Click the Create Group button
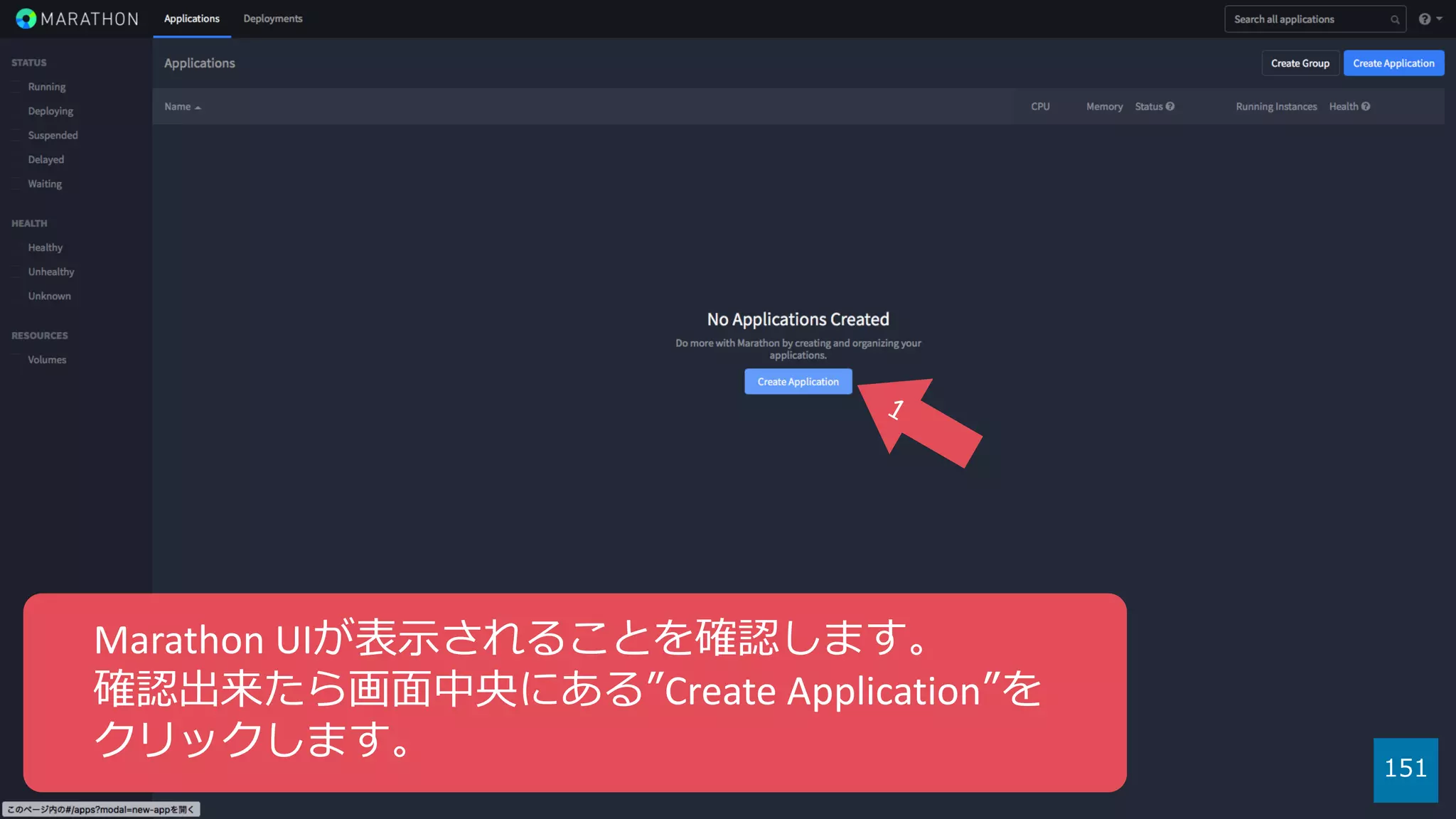This screenshot has width=1456, height=819. pyautogui.click(x=1300, y=63)
